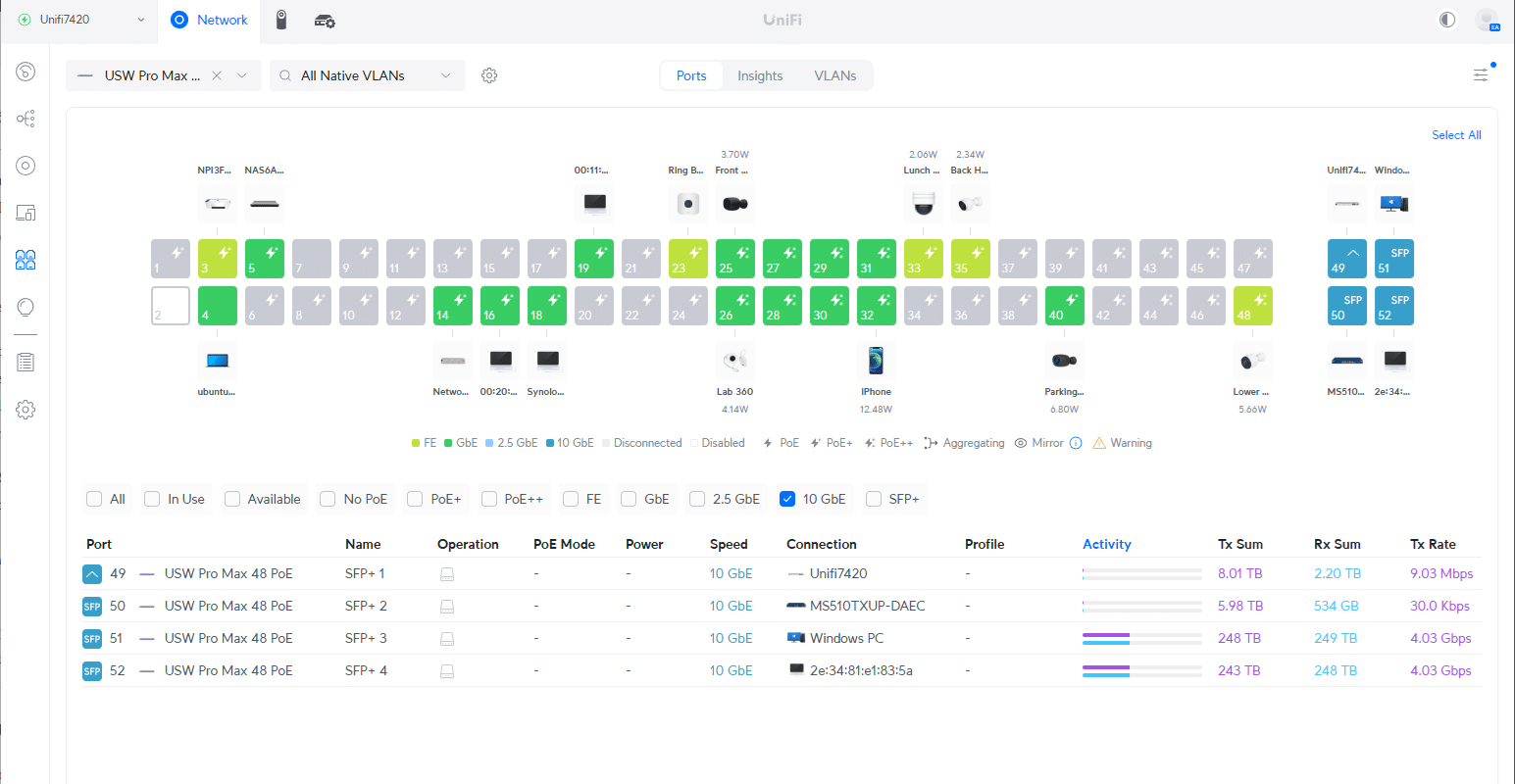Screen dimensions: 1515x784
Task: Select SFP port 49 uplink
Action: click(x=1347, y=259)
